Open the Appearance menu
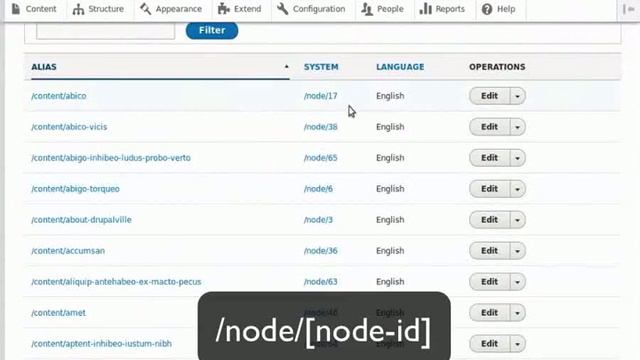Image resolution: width=640 pixels, height=360 pixels. [x=171, y=9]
